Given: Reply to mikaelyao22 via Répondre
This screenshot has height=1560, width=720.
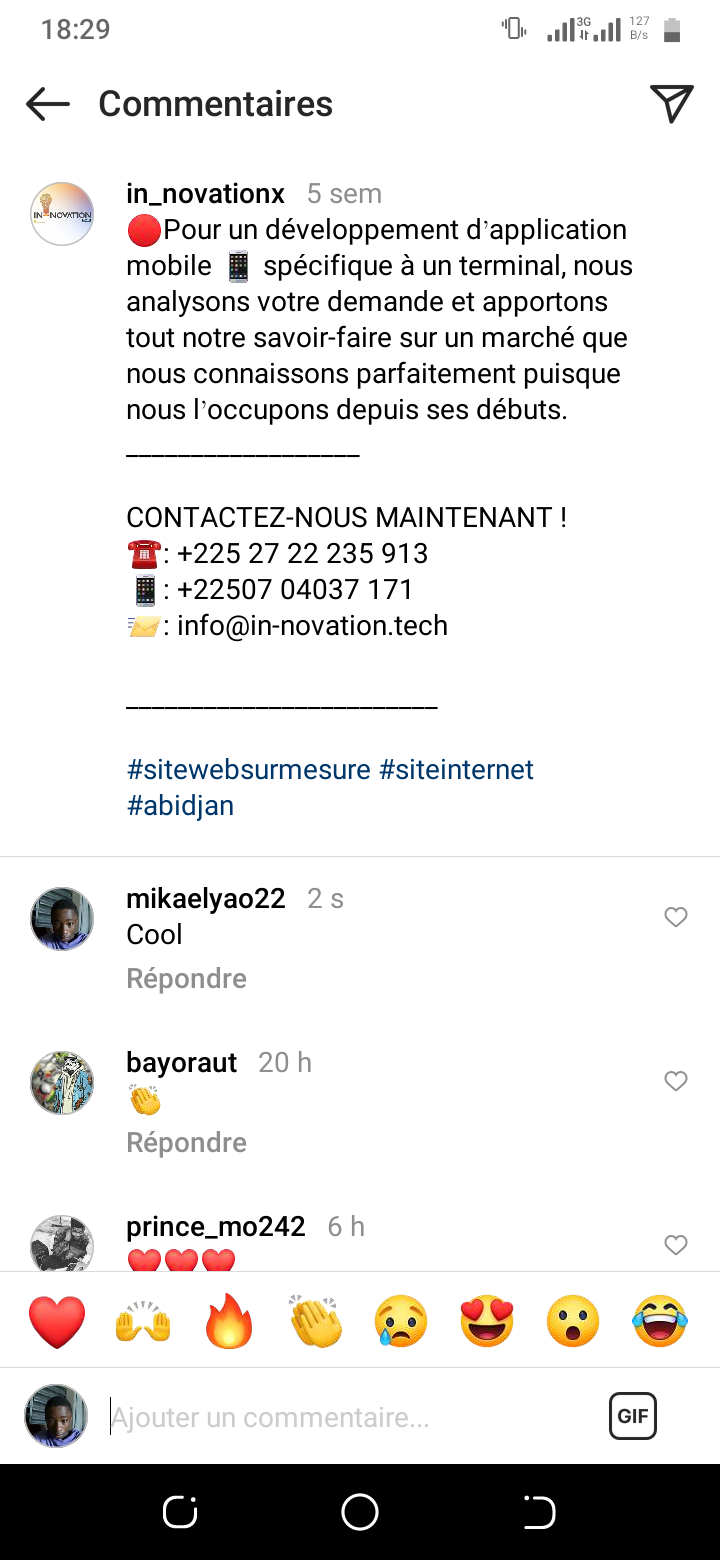Looking at the screenshot, I should pyautogui.click(x=187, y=979).
